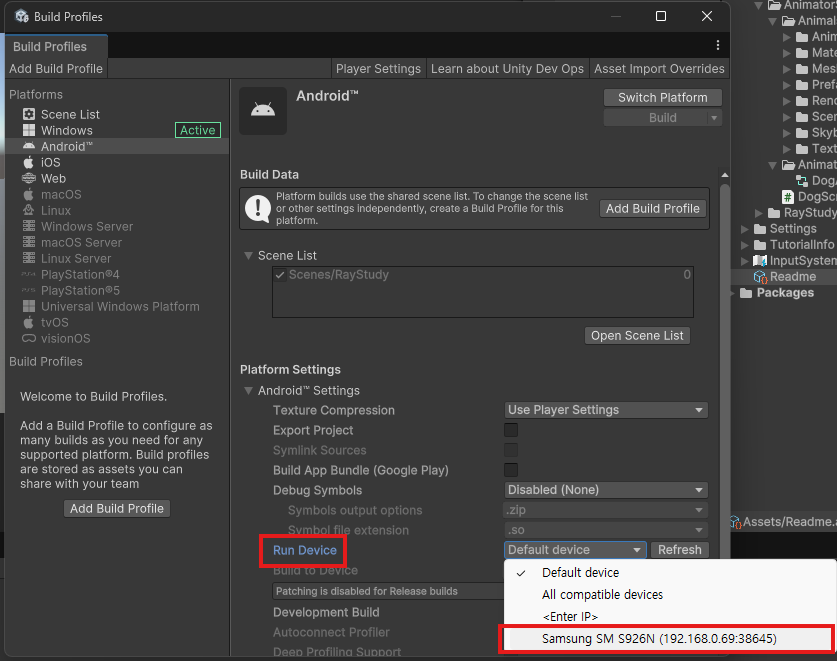Click the tvOS apple icon

(x=29, y=322)
